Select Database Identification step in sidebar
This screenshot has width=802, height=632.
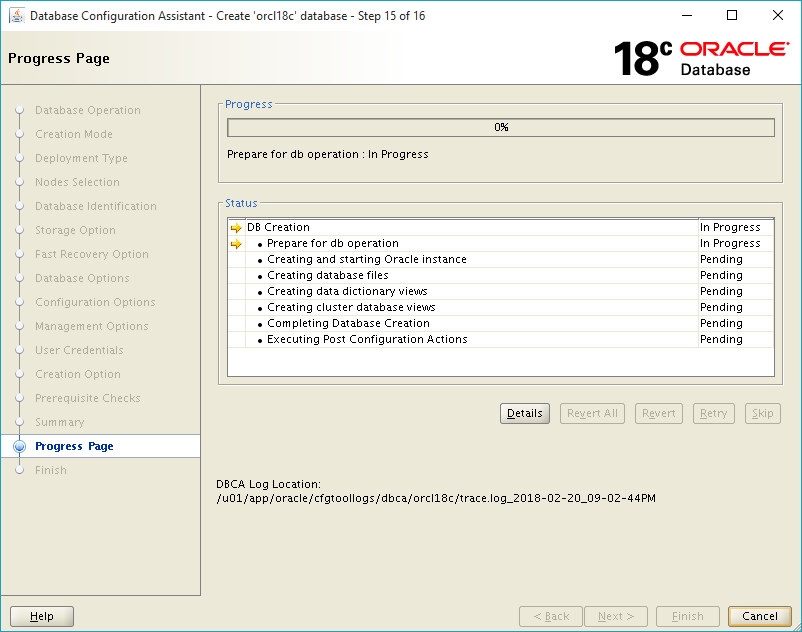[96, 207]
